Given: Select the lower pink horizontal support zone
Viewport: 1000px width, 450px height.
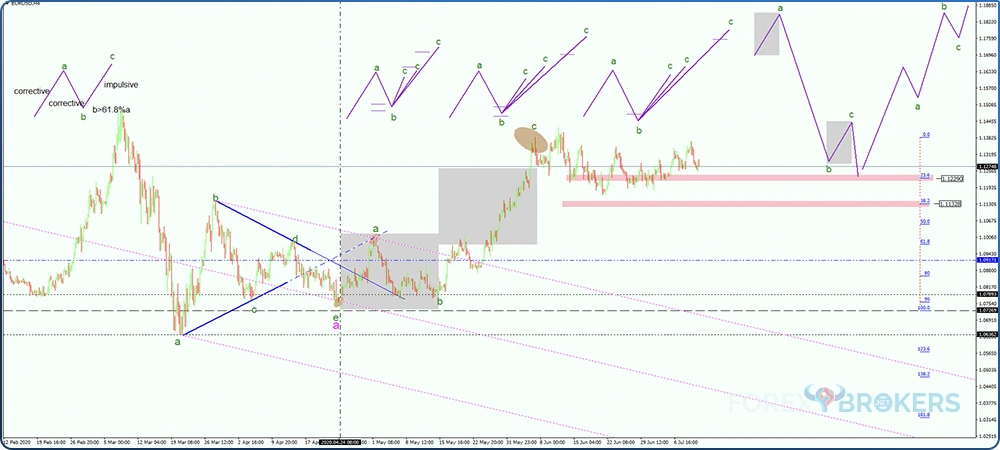Looking at the screenshot, I should (740, 204).
